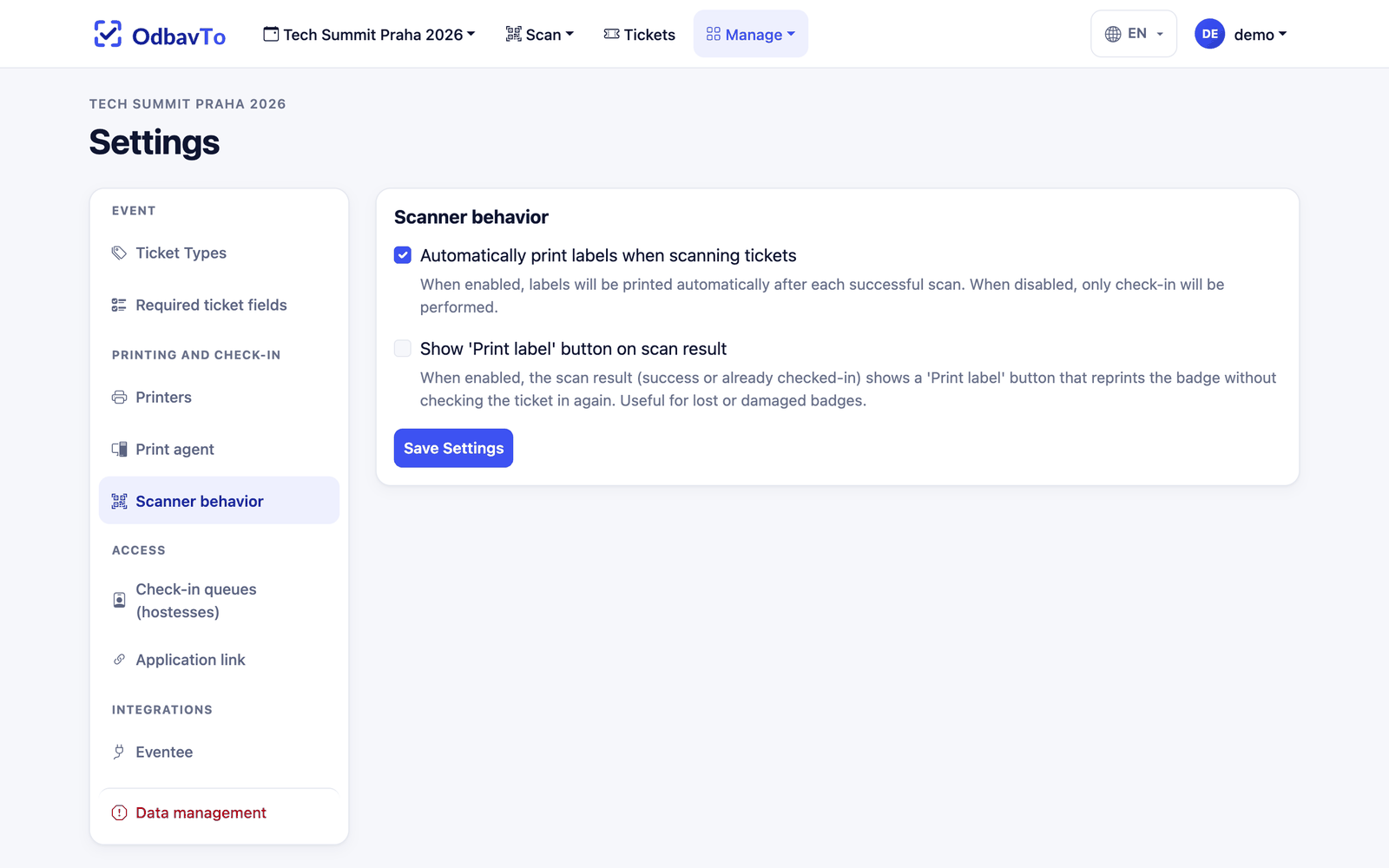Open the Scan dropdown menu
The height and width of the screenshot is (868, 1389).
click(x=540, y=34)
